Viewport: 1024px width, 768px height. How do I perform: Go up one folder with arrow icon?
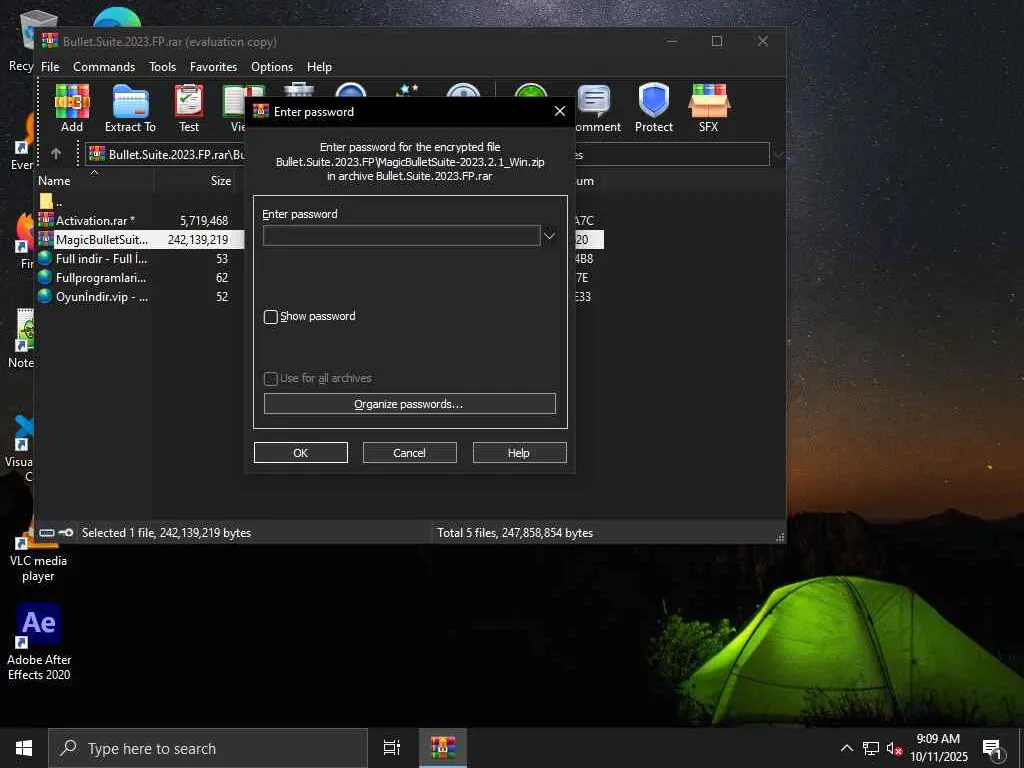click(x=56, y=154)
